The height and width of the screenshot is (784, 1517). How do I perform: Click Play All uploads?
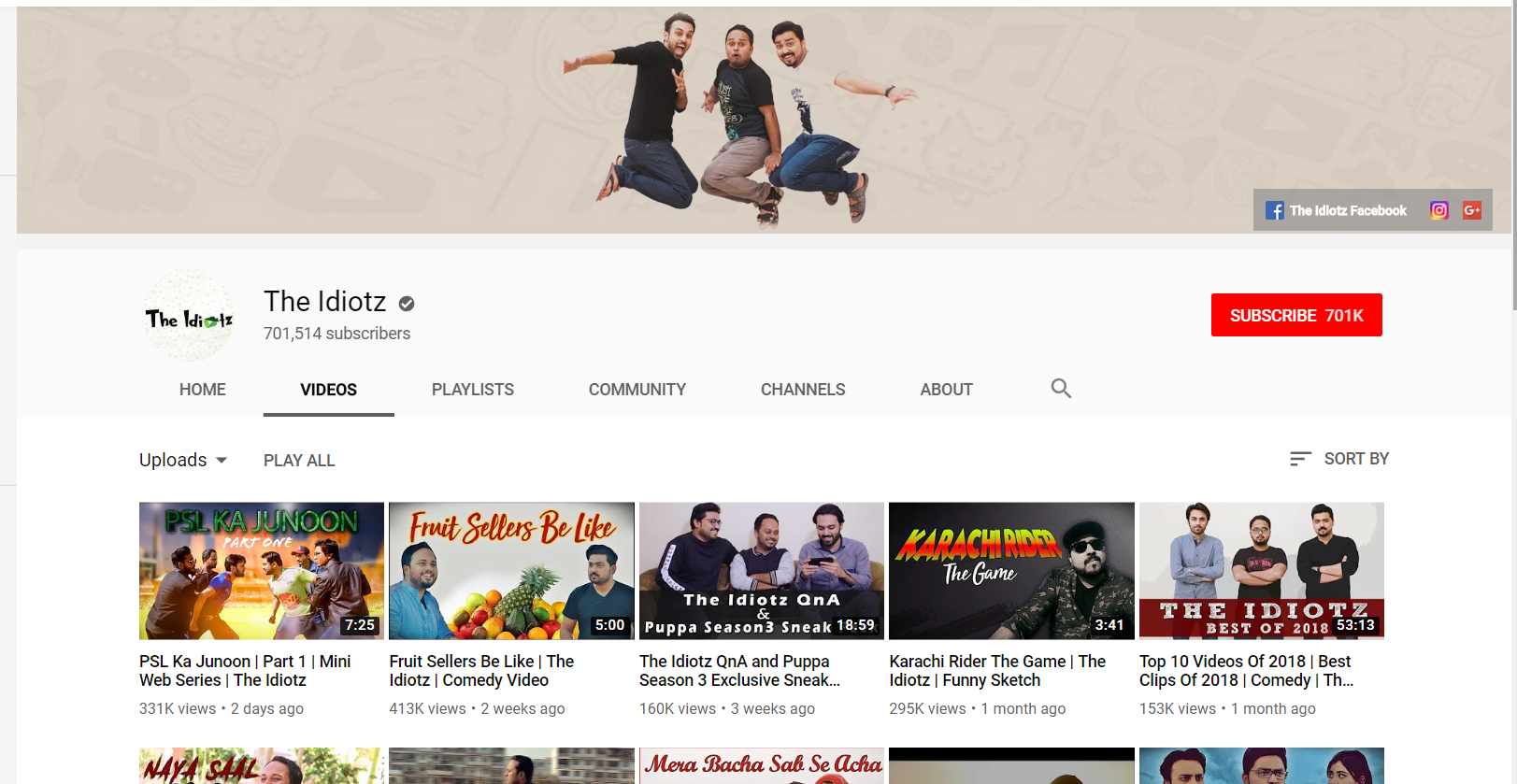299,461
